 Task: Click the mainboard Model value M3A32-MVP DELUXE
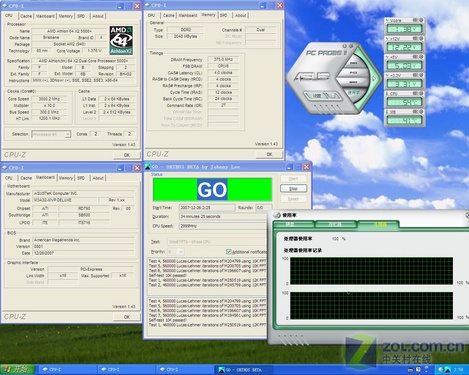(65, 200)
